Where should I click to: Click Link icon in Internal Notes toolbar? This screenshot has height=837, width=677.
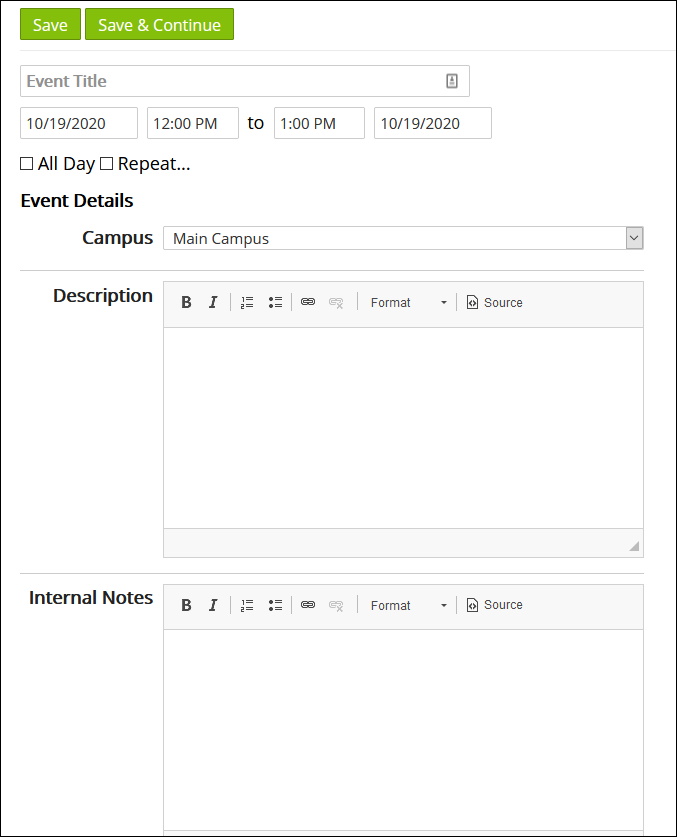click(x=308, y=605)
